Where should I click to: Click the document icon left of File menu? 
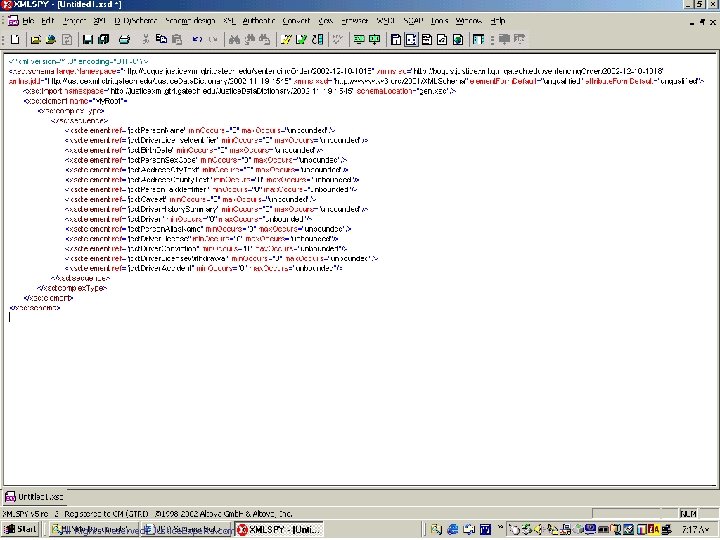(13, 21)
